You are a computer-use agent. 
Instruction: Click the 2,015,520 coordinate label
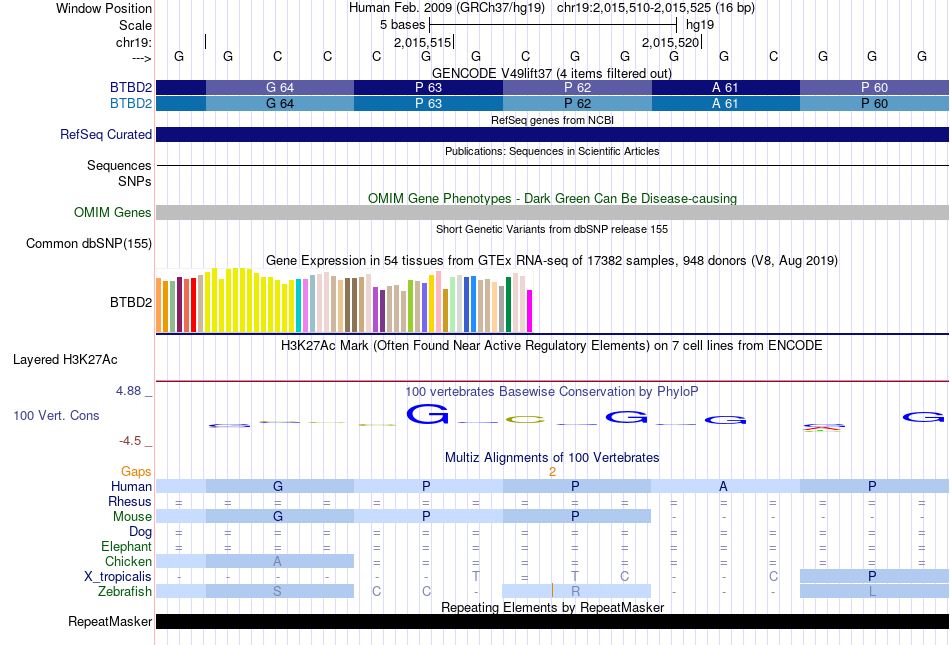coord(670,42)
